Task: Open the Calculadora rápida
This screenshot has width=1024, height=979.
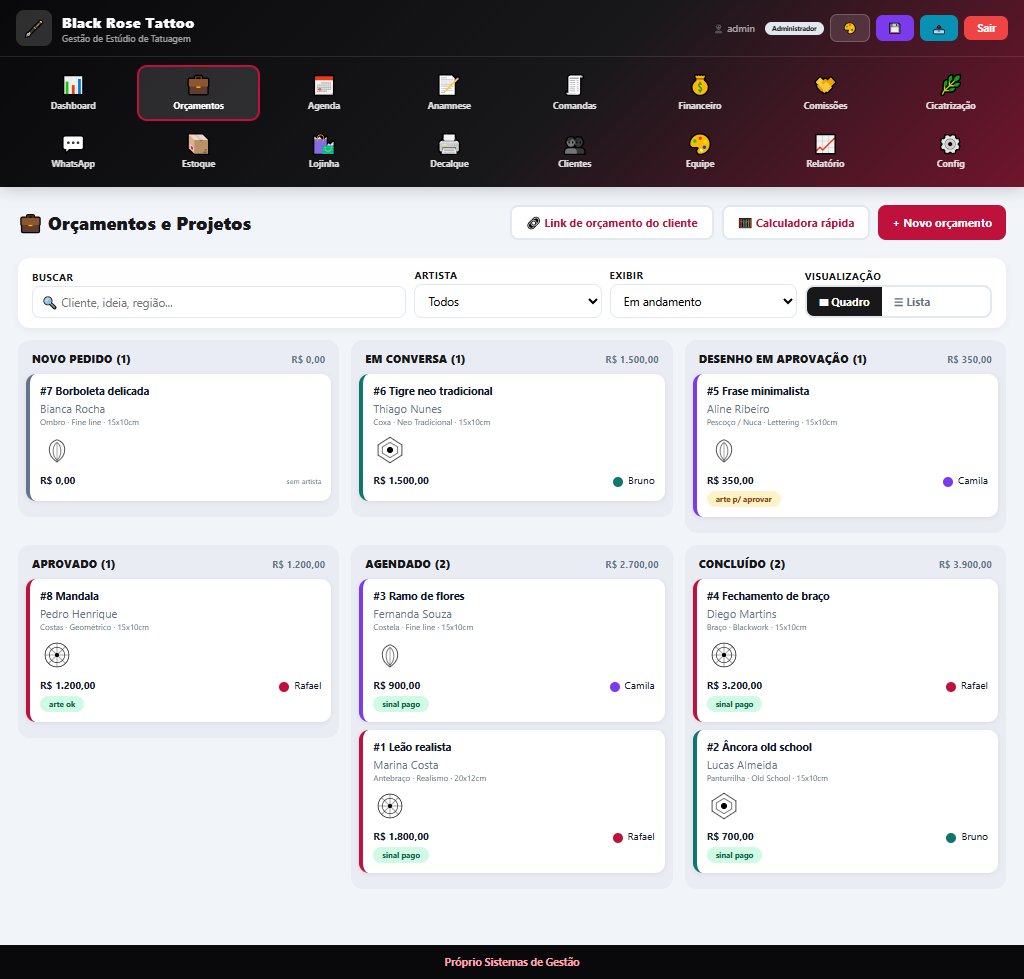Action: 796,223
